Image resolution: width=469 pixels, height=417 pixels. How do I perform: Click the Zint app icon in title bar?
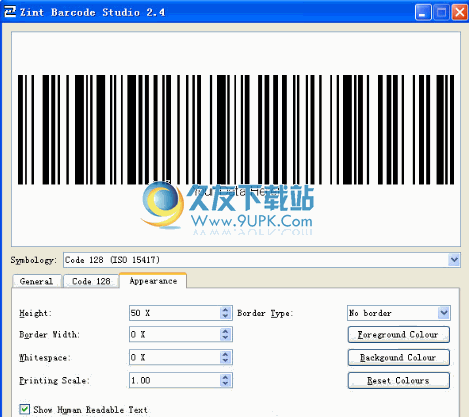tap(10, 11)
